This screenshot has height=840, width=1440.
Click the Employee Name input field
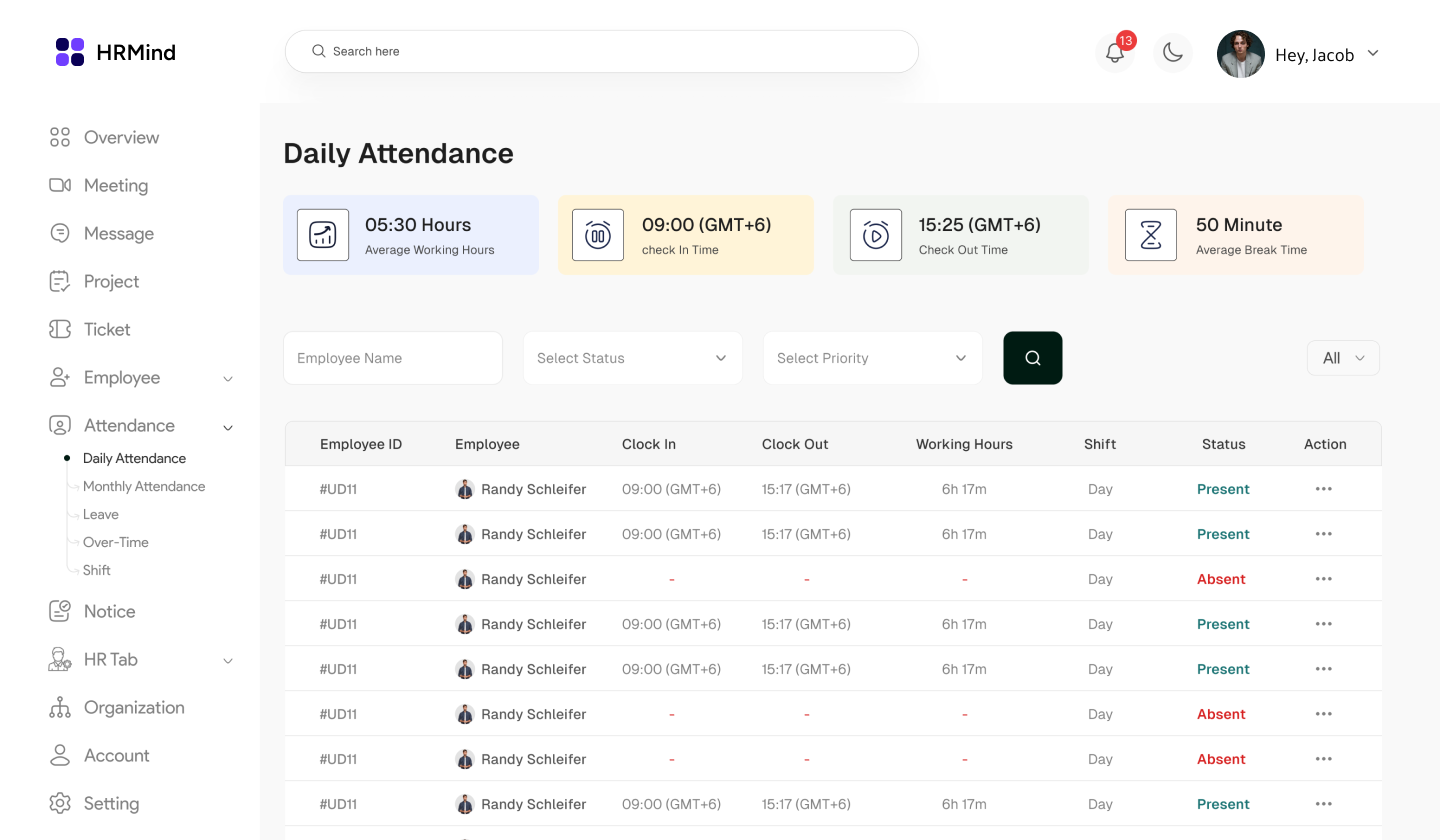(392, 357)
